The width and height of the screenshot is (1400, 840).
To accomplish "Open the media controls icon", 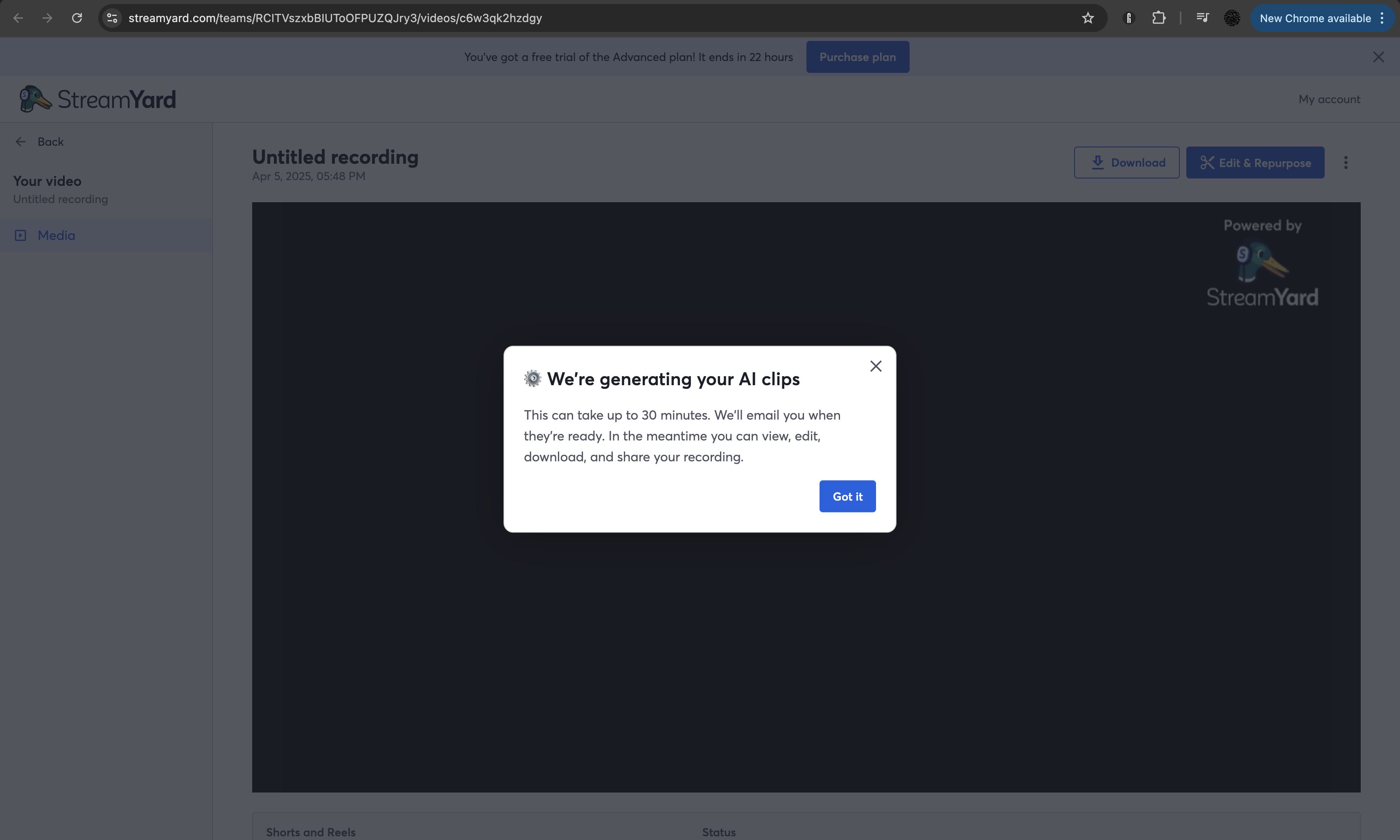I will click(1203, 18).
